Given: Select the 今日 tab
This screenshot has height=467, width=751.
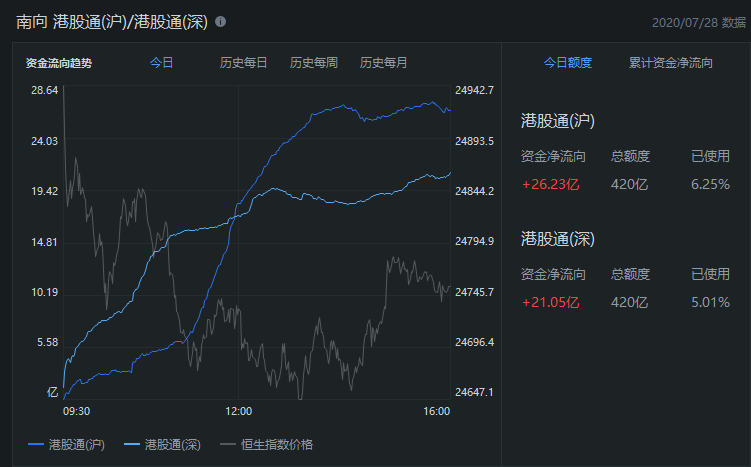Looking at the screenshot, I should (x=161, y=63).
